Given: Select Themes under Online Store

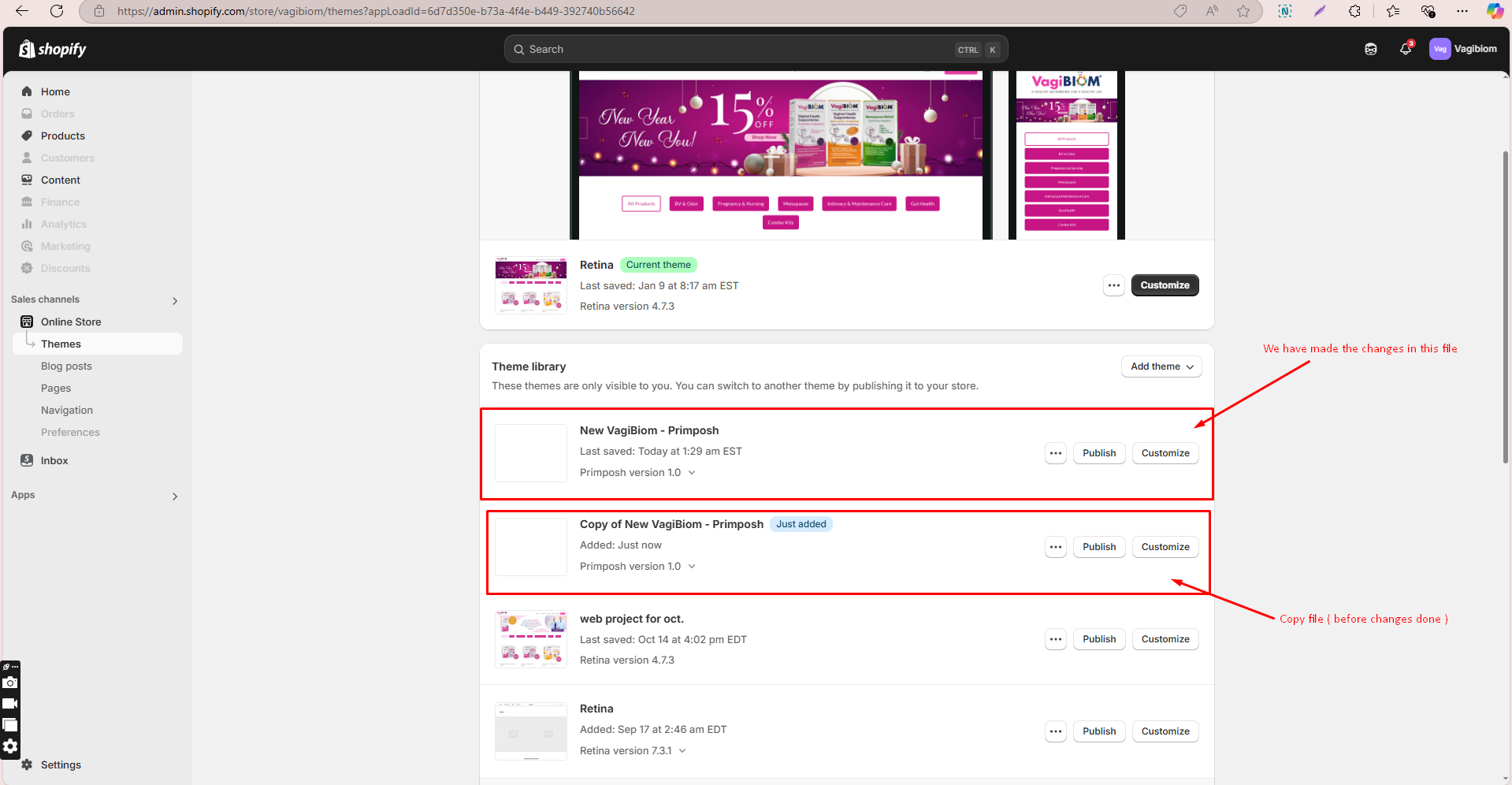Looking at the screenshot, I should pyautogui.click(x=98, y=344).
